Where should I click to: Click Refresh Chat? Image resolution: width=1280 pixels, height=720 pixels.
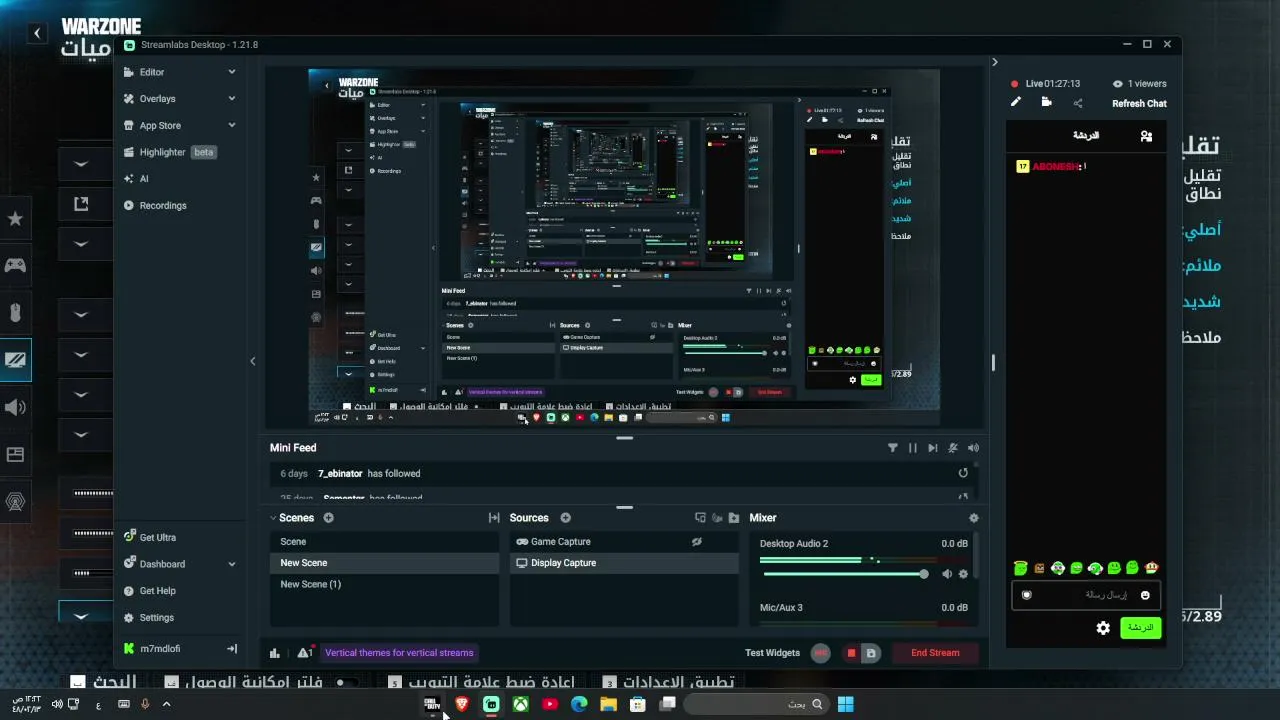(x=1139, y=103)
